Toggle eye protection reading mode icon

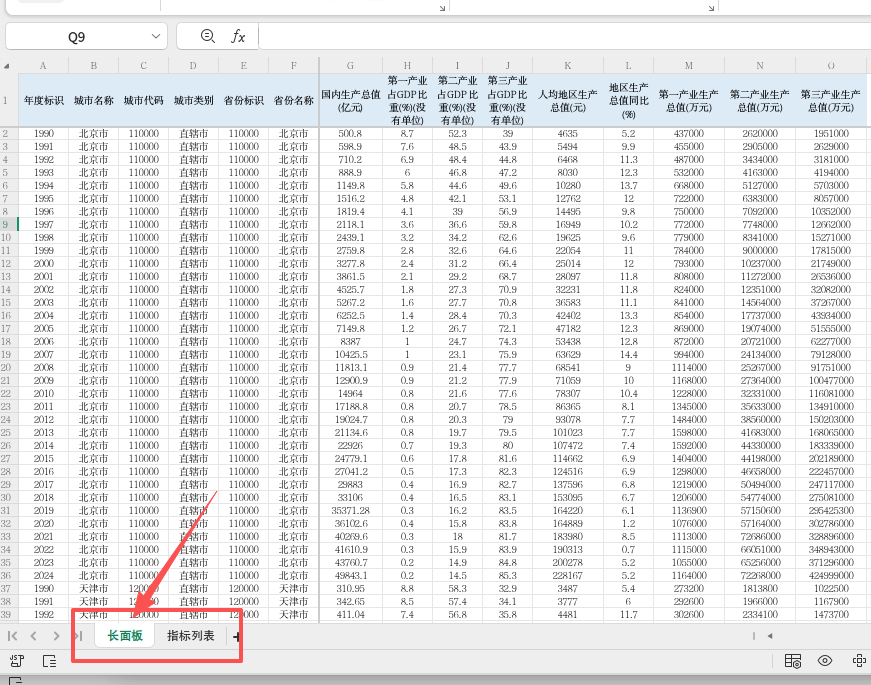[x=825, y=661]
